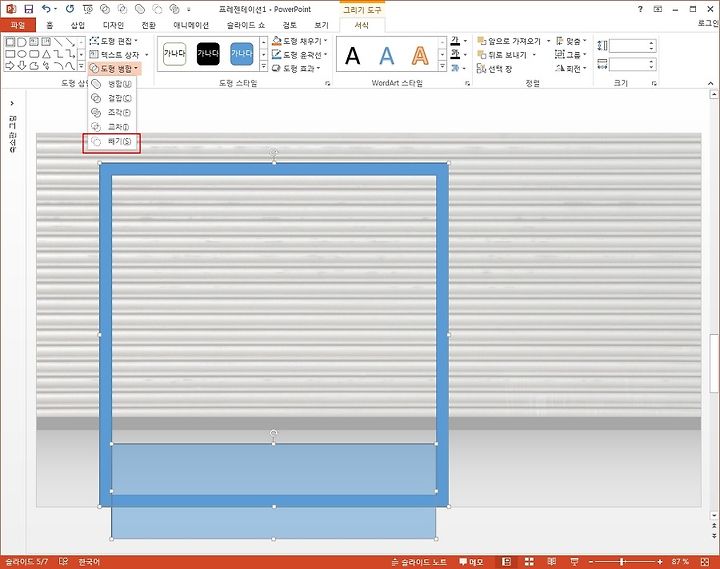Select 결합(C) Combine from merge menu

click(112, 98)
